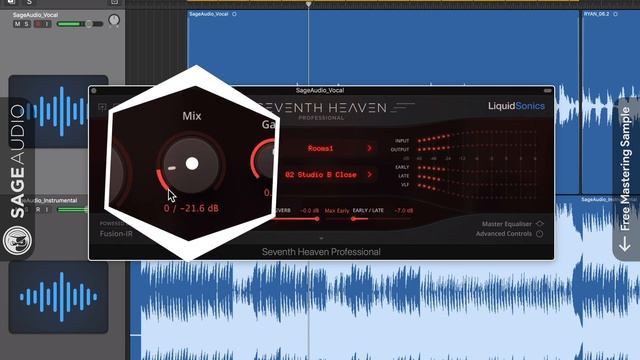Click the lower blue waveform thumbnail
The height and width of the screenshot is (360, 640).
pos(58,297)
